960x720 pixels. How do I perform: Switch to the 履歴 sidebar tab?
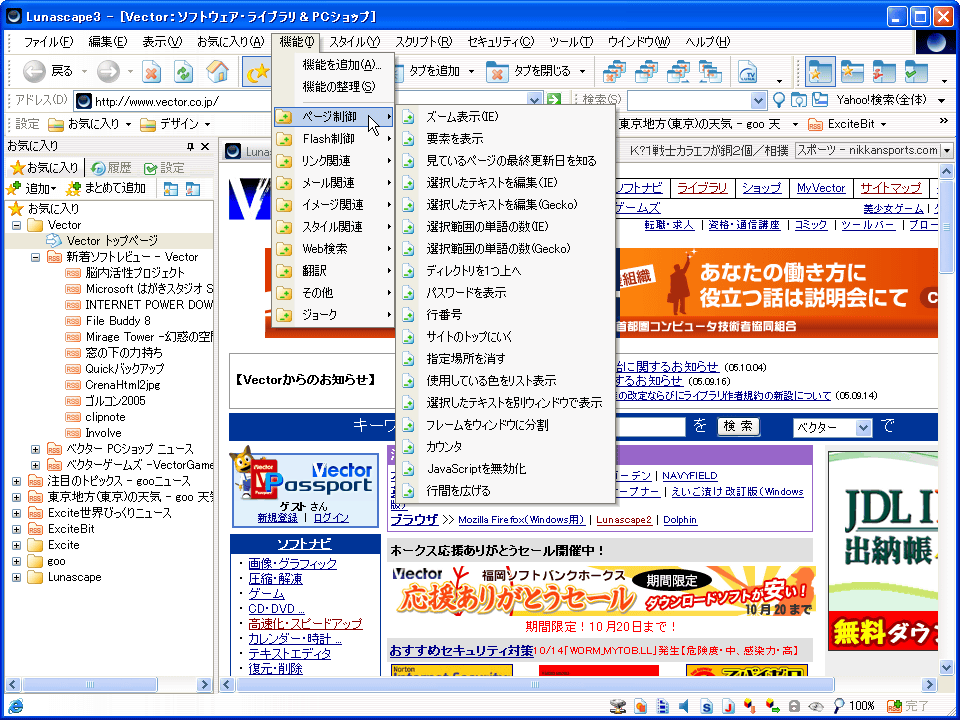click(x=111, y=168)
